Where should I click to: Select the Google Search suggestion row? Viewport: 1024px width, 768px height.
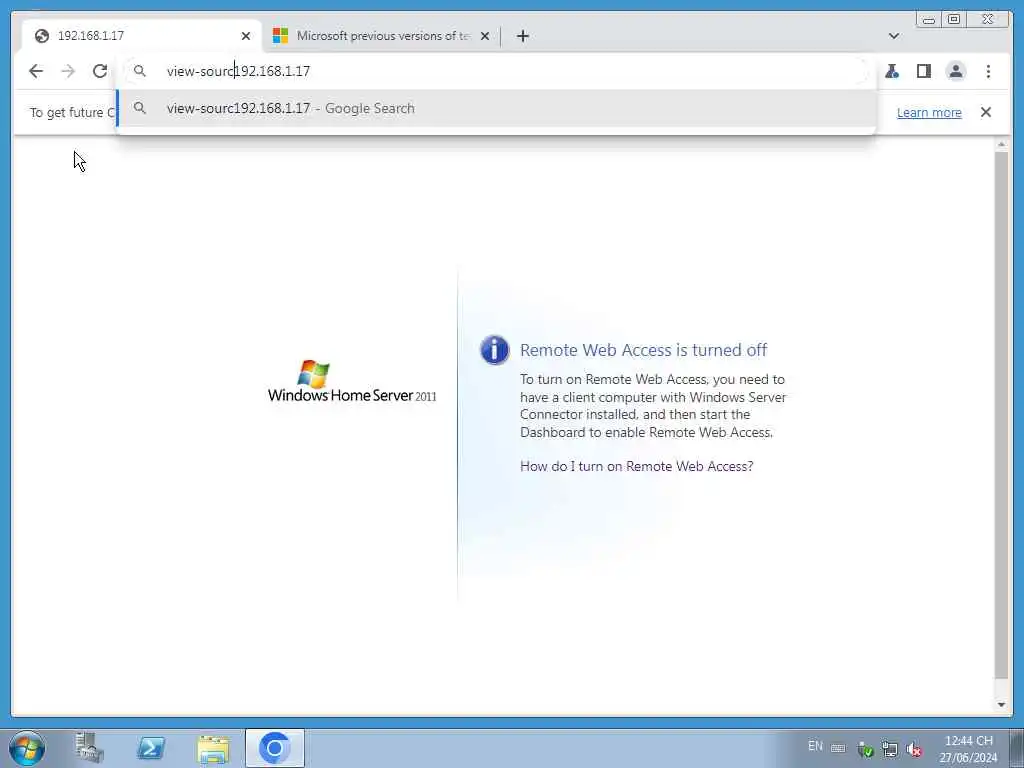coord(496,108)
